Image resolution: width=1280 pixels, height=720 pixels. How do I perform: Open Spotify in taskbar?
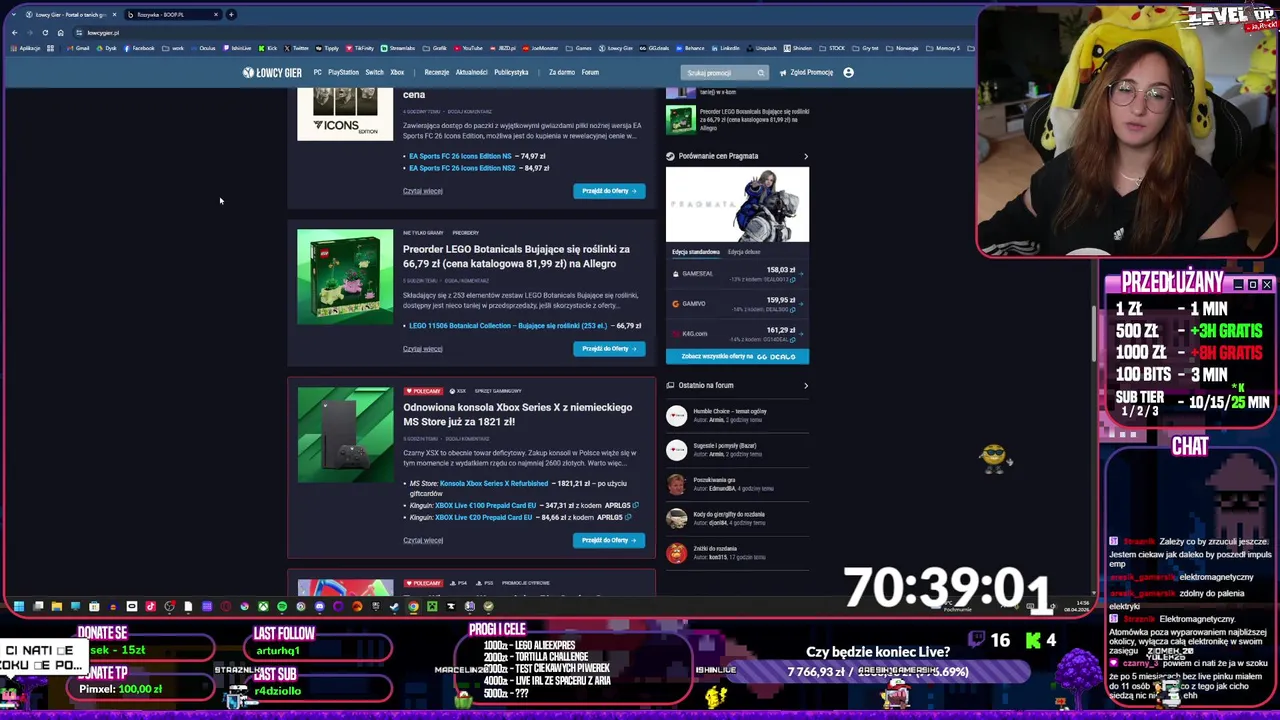[x=282, y=606]
